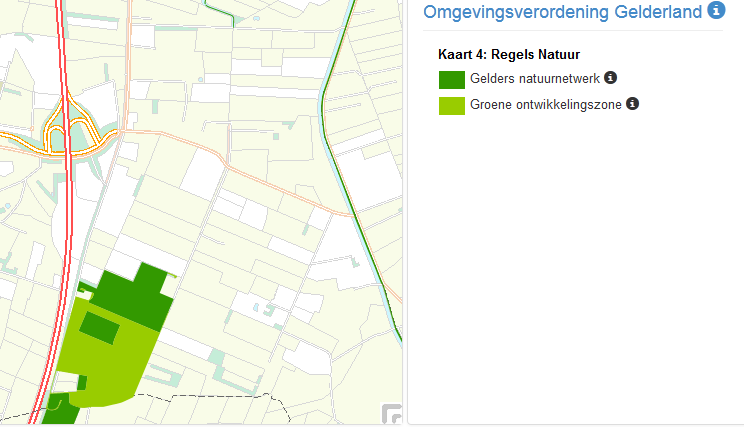Click info icon next to Groene ontwikkelingszone

632,103
